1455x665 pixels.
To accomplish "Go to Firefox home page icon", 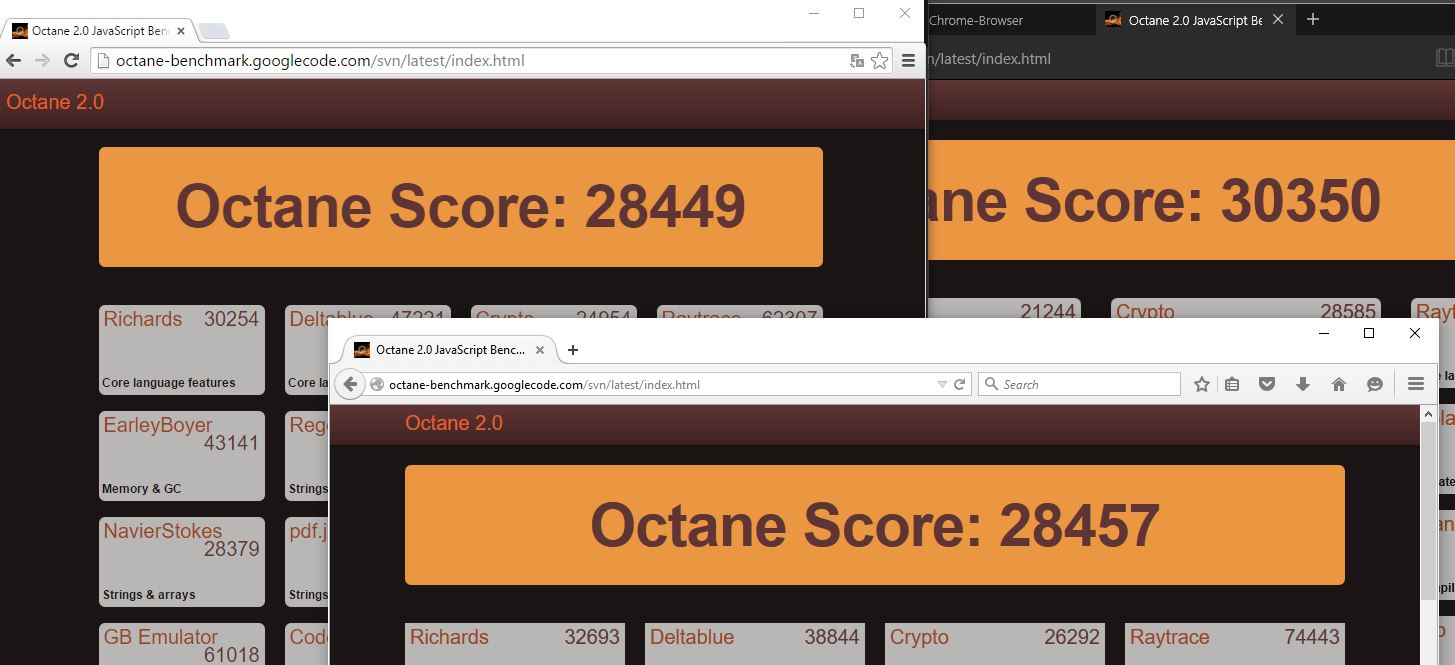I will tap(1339, 384).
